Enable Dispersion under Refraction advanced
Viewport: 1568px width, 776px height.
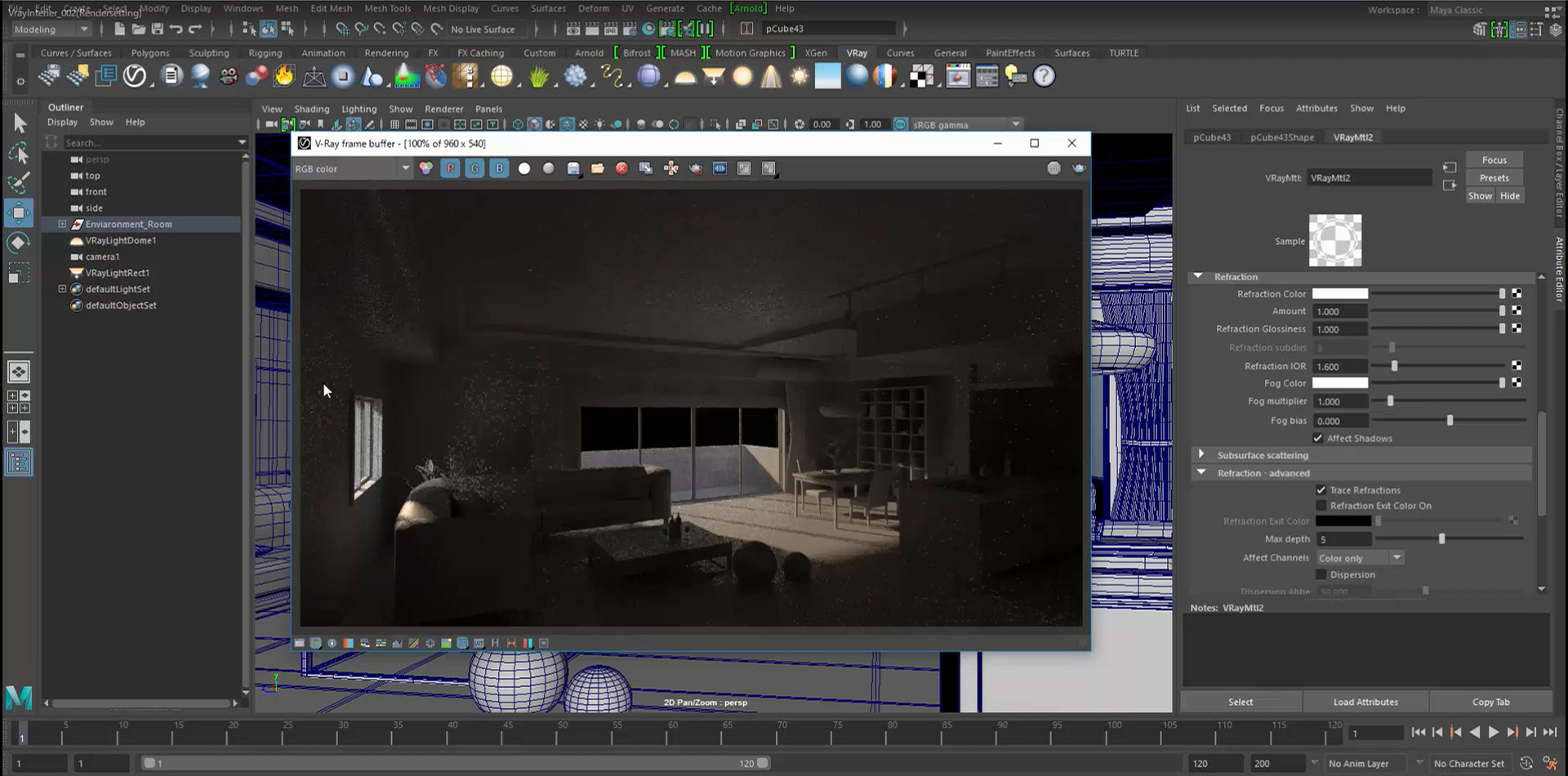(x=1321, y=574)
